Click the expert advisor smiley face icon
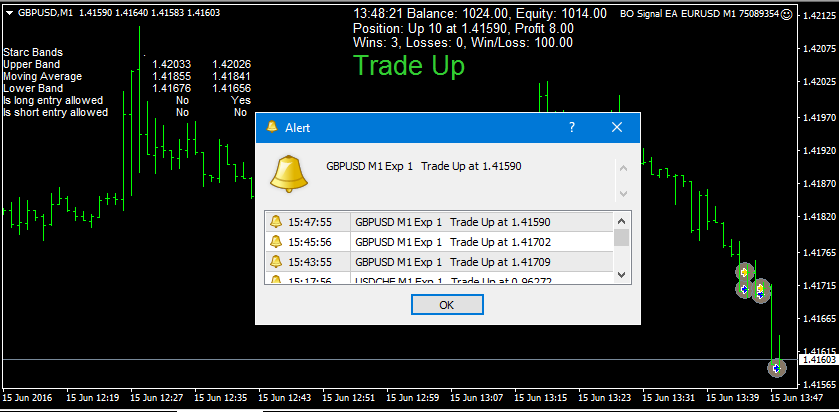 coord(786,14)
